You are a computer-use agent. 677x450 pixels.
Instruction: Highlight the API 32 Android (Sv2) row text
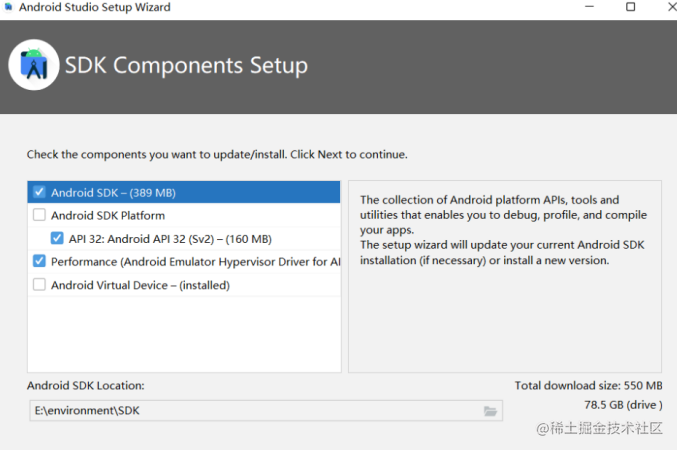pos(170,239)
